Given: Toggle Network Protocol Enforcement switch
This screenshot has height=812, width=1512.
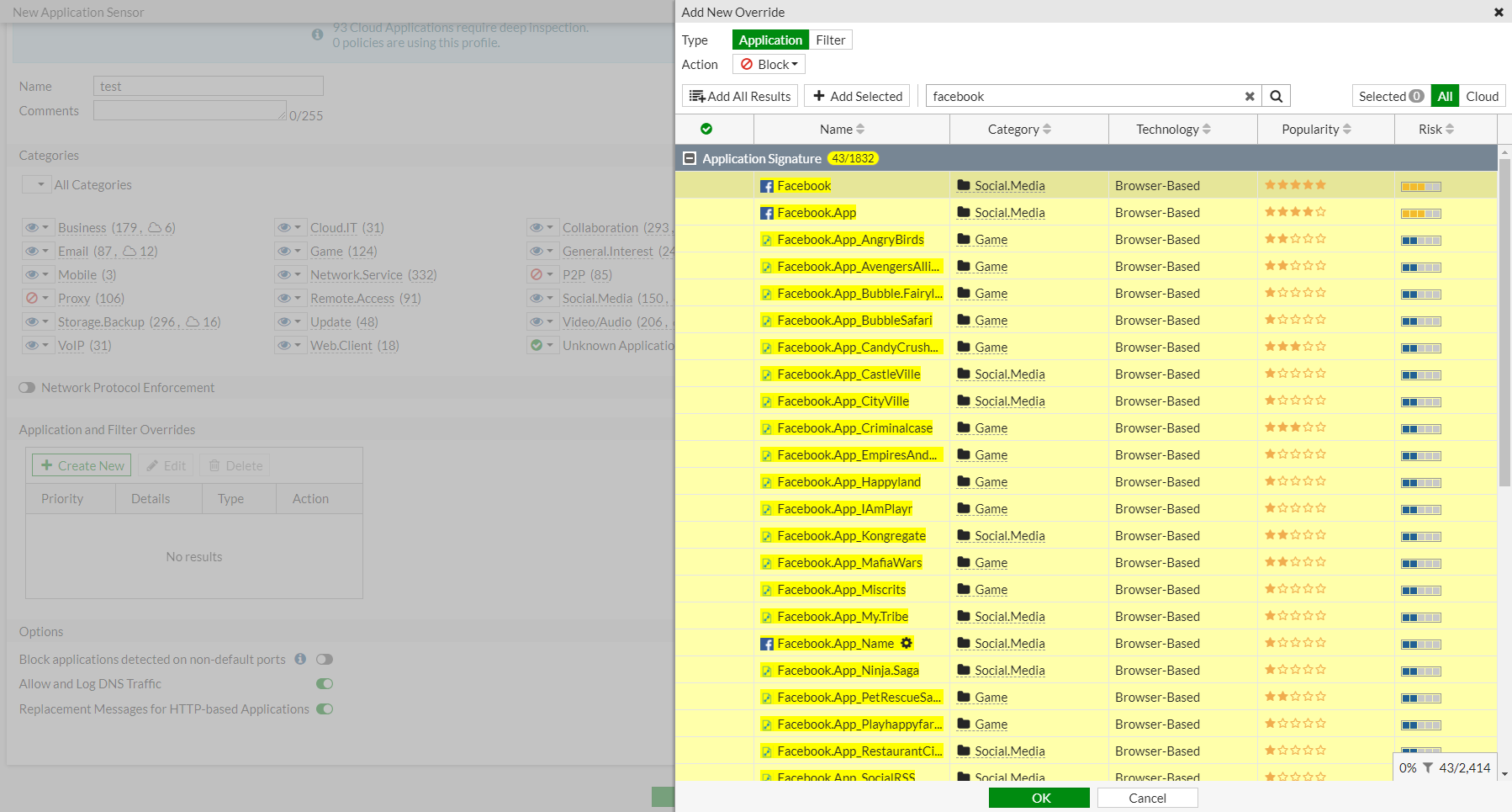Looking at the screenshot, I should click(x=28, y=387).
